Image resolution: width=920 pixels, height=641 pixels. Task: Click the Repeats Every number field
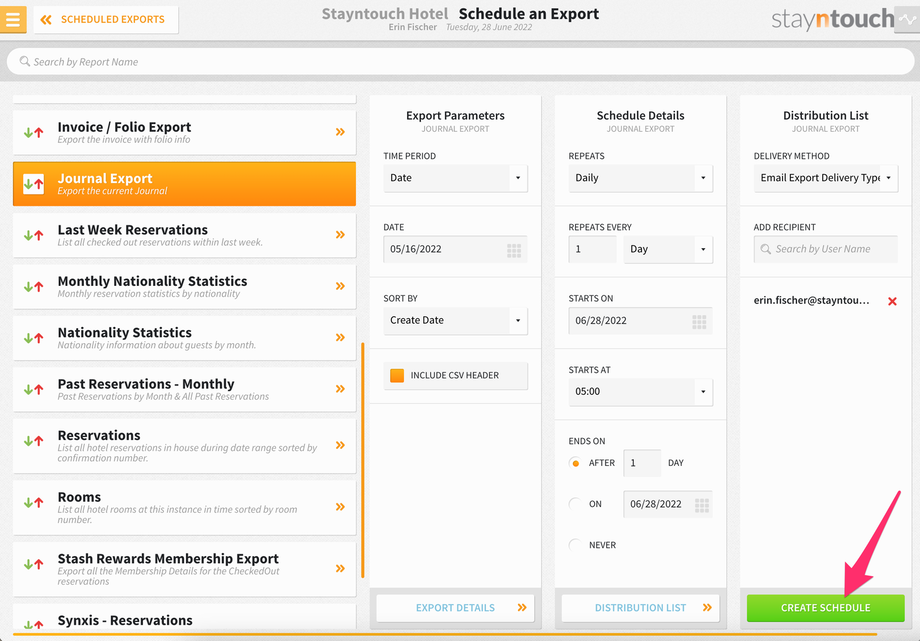coord(593,249)
